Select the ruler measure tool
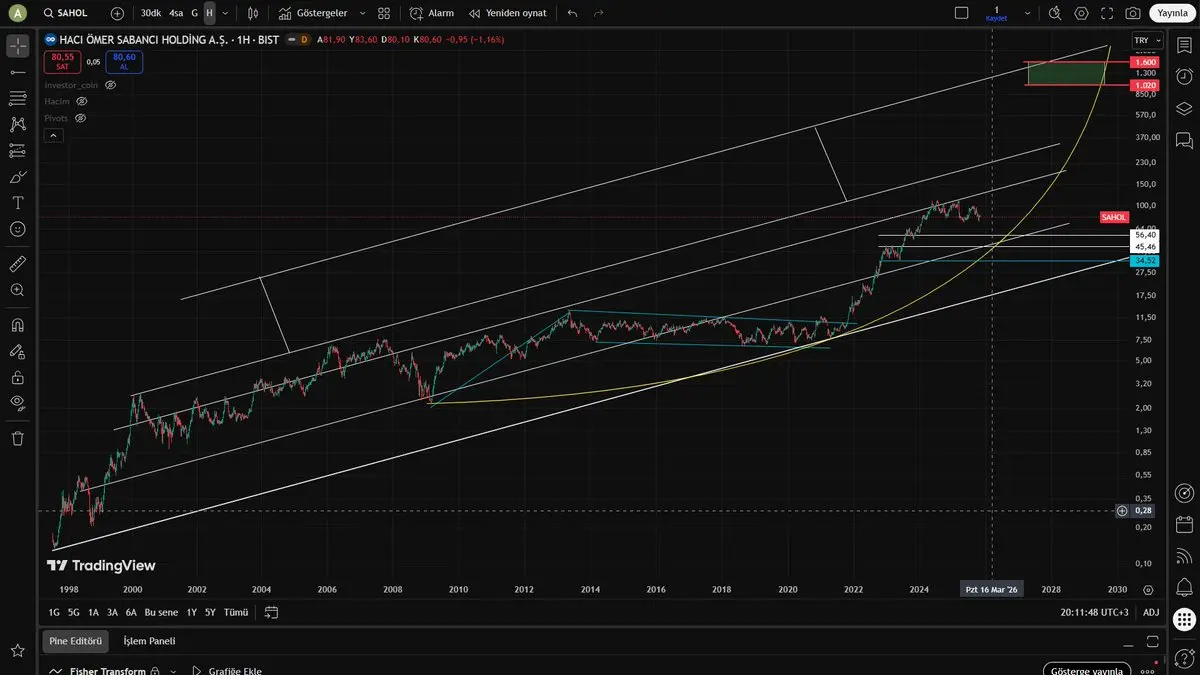Viewport: 1200px width, 675px height. tap(17, 264)
